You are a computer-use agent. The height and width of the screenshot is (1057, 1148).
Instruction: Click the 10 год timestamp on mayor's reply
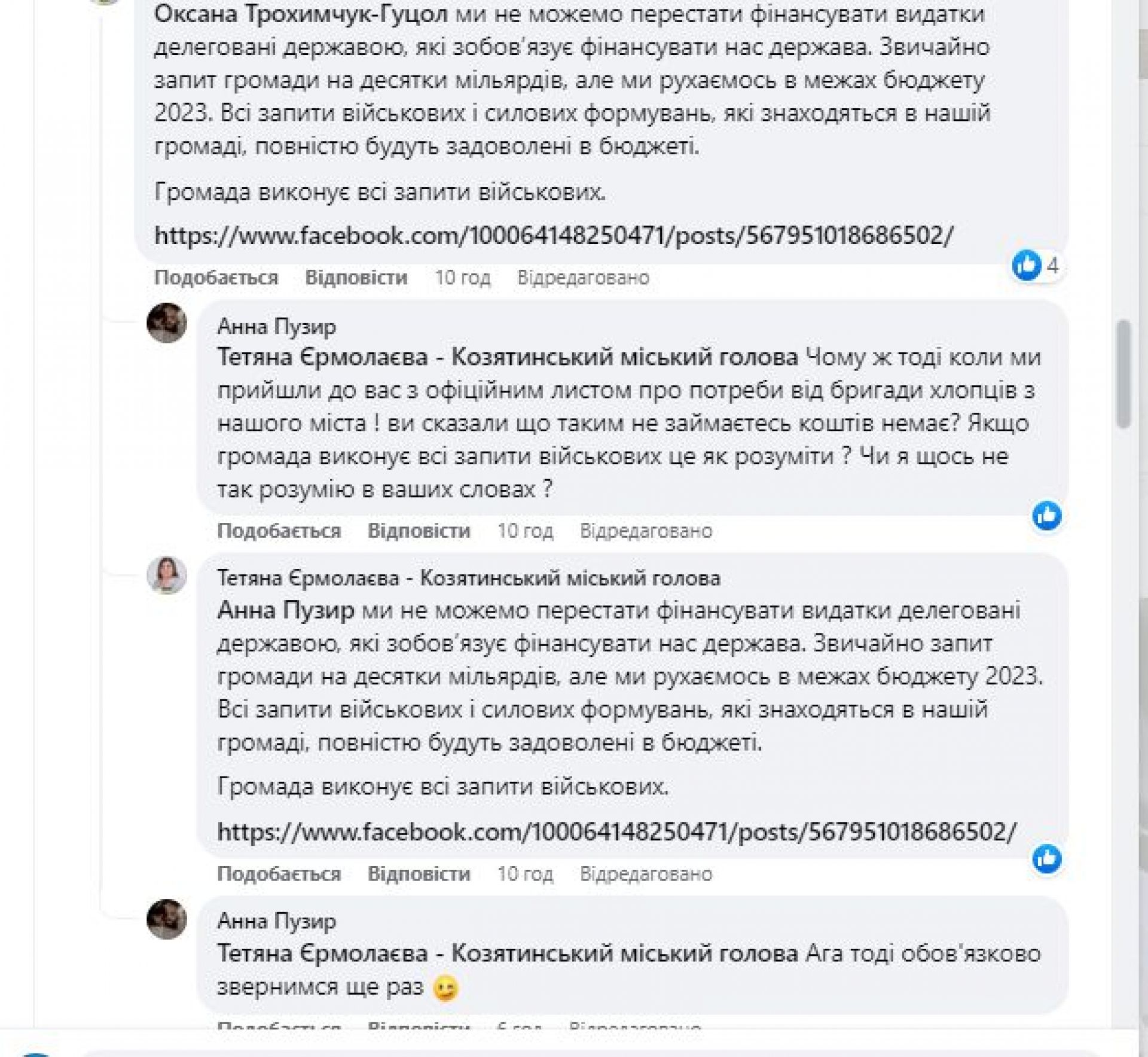(x=525, y=874)
